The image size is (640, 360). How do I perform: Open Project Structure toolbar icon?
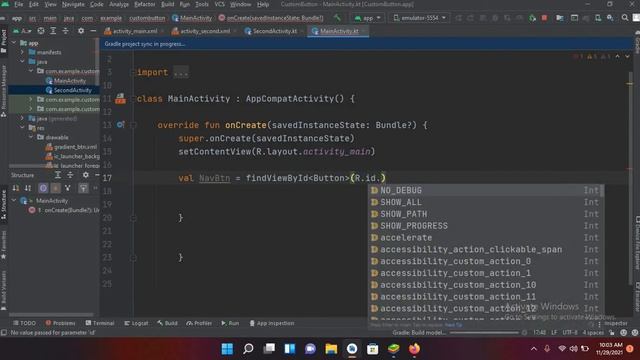pyautogui.click(x=560, y=18)
